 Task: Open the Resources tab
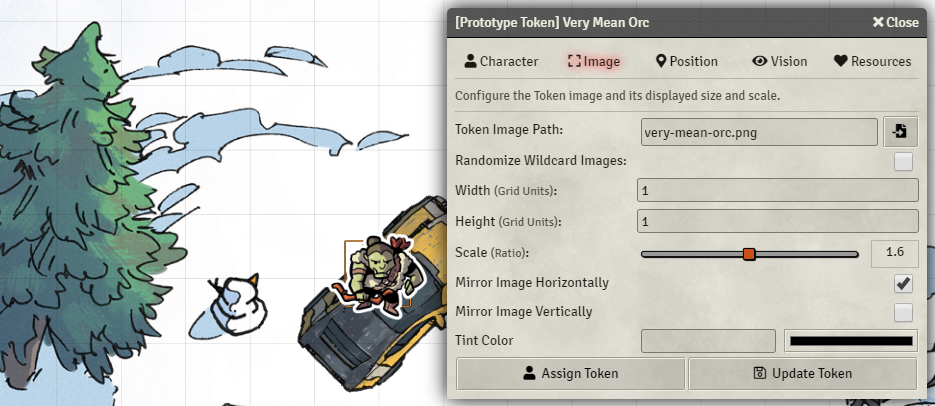pos(872,61)
